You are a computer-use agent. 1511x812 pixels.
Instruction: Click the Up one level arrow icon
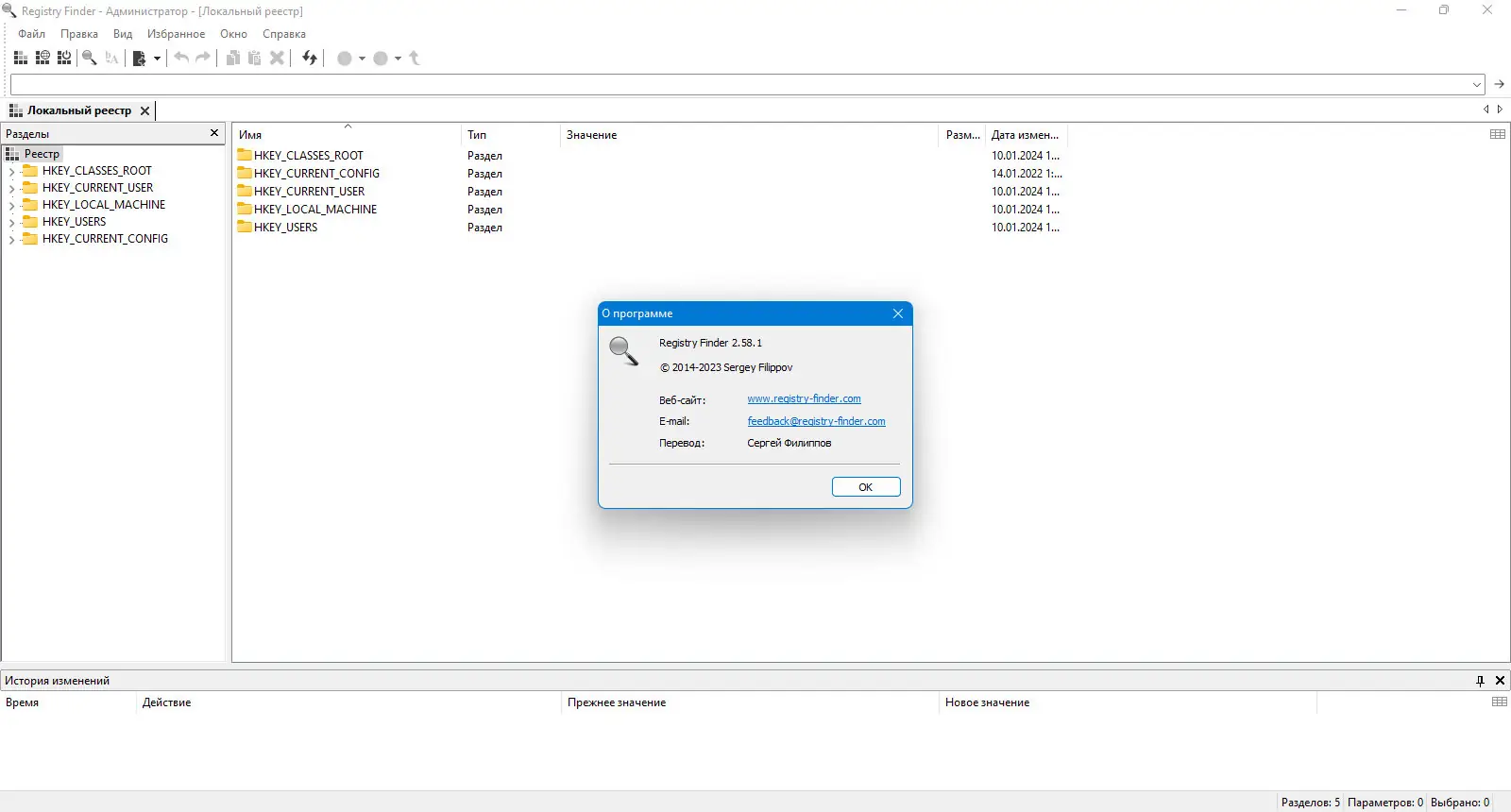[415, 58]
